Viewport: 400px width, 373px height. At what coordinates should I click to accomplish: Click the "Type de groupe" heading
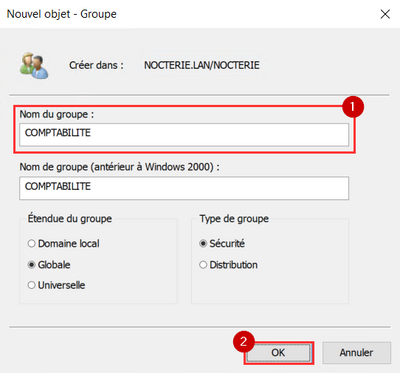coord(234,219)
